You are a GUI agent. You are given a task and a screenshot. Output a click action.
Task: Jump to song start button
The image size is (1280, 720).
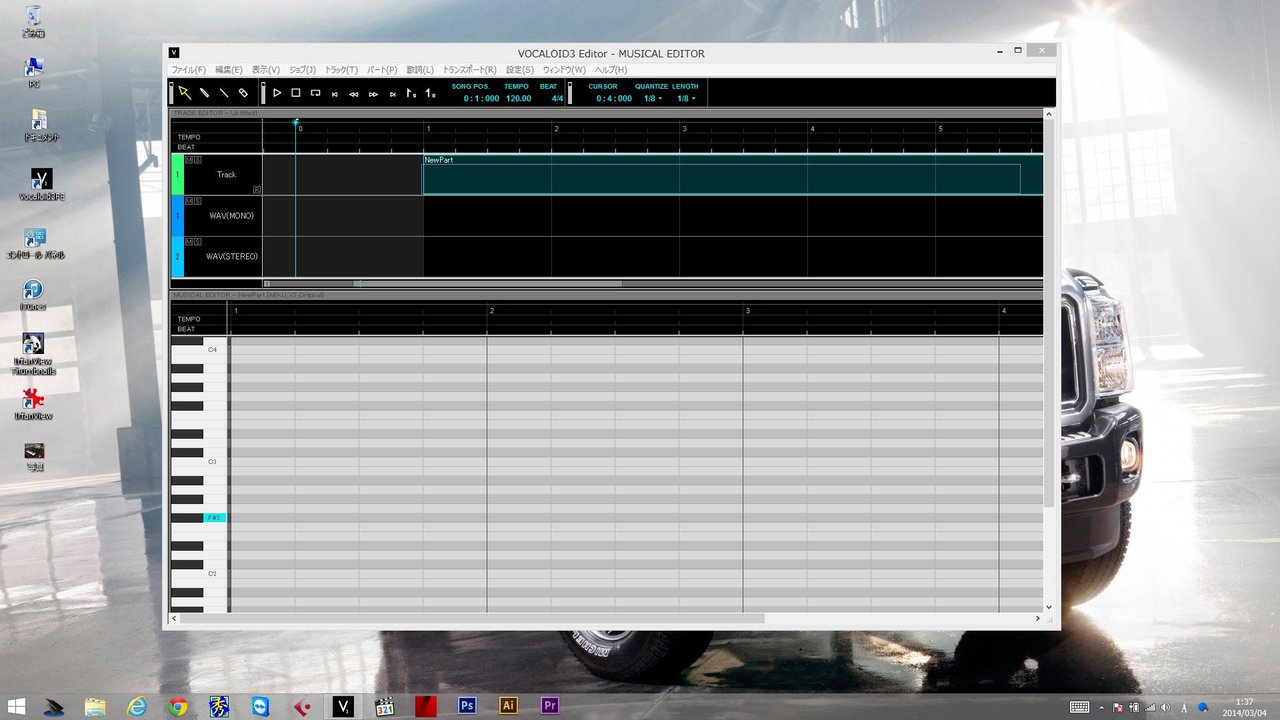click(x=335, y=94)
